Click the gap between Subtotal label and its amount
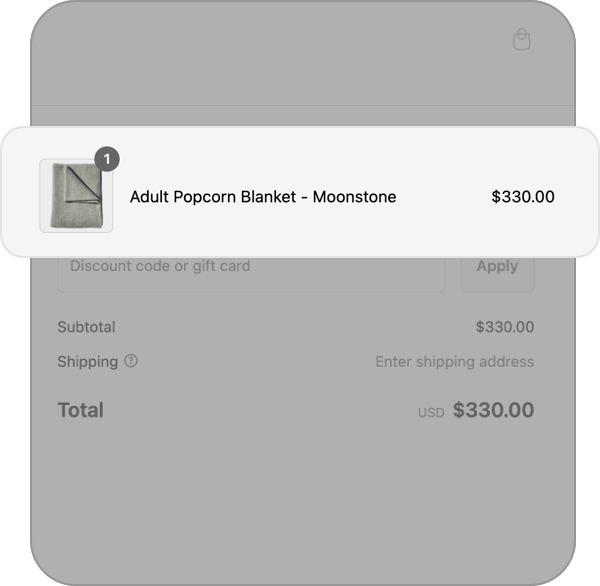The height and width of the screenshot is (586, 600). click(290, 327)
